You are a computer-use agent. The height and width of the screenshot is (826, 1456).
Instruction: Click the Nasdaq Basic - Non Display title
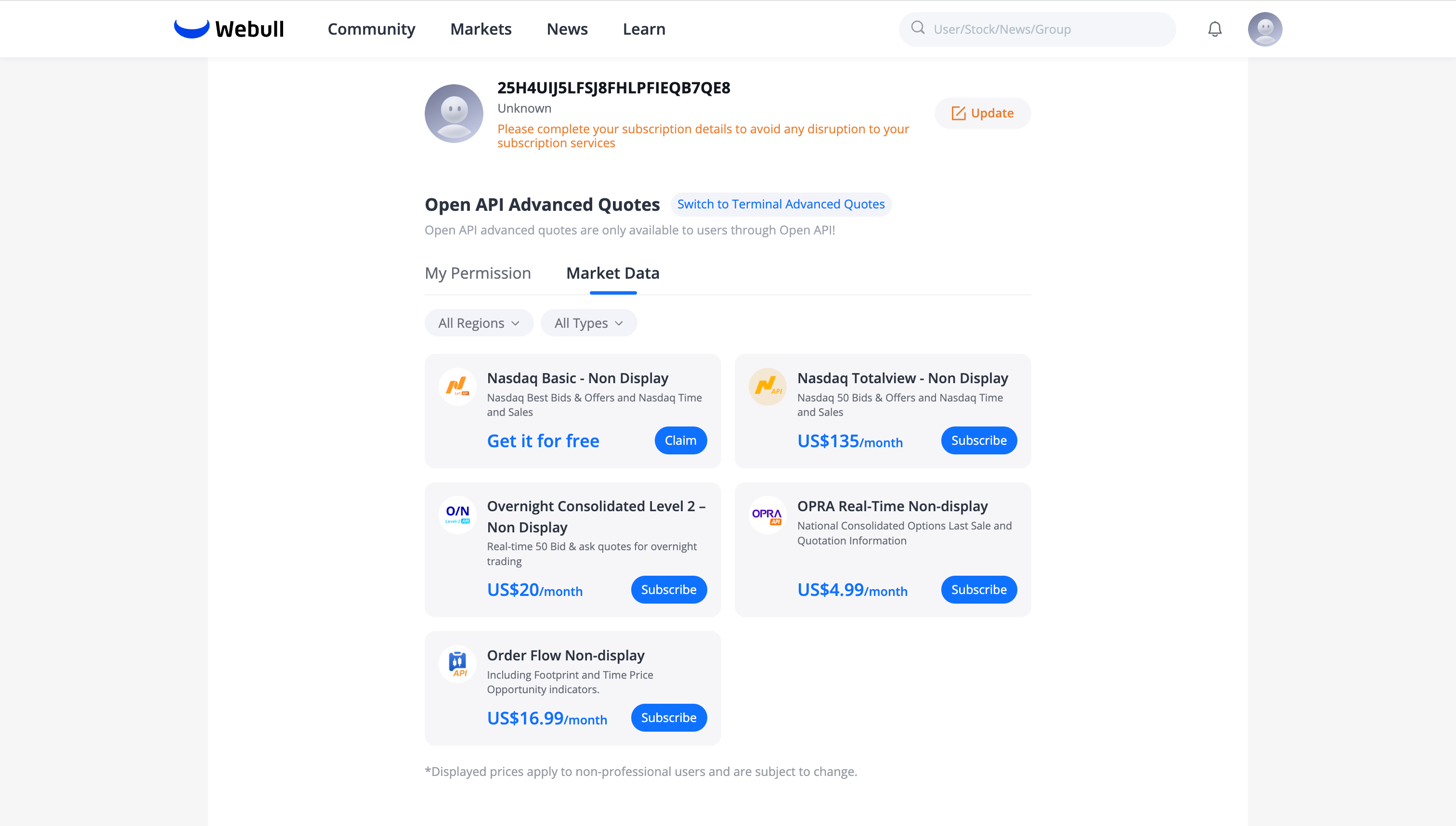pos(578,378)
